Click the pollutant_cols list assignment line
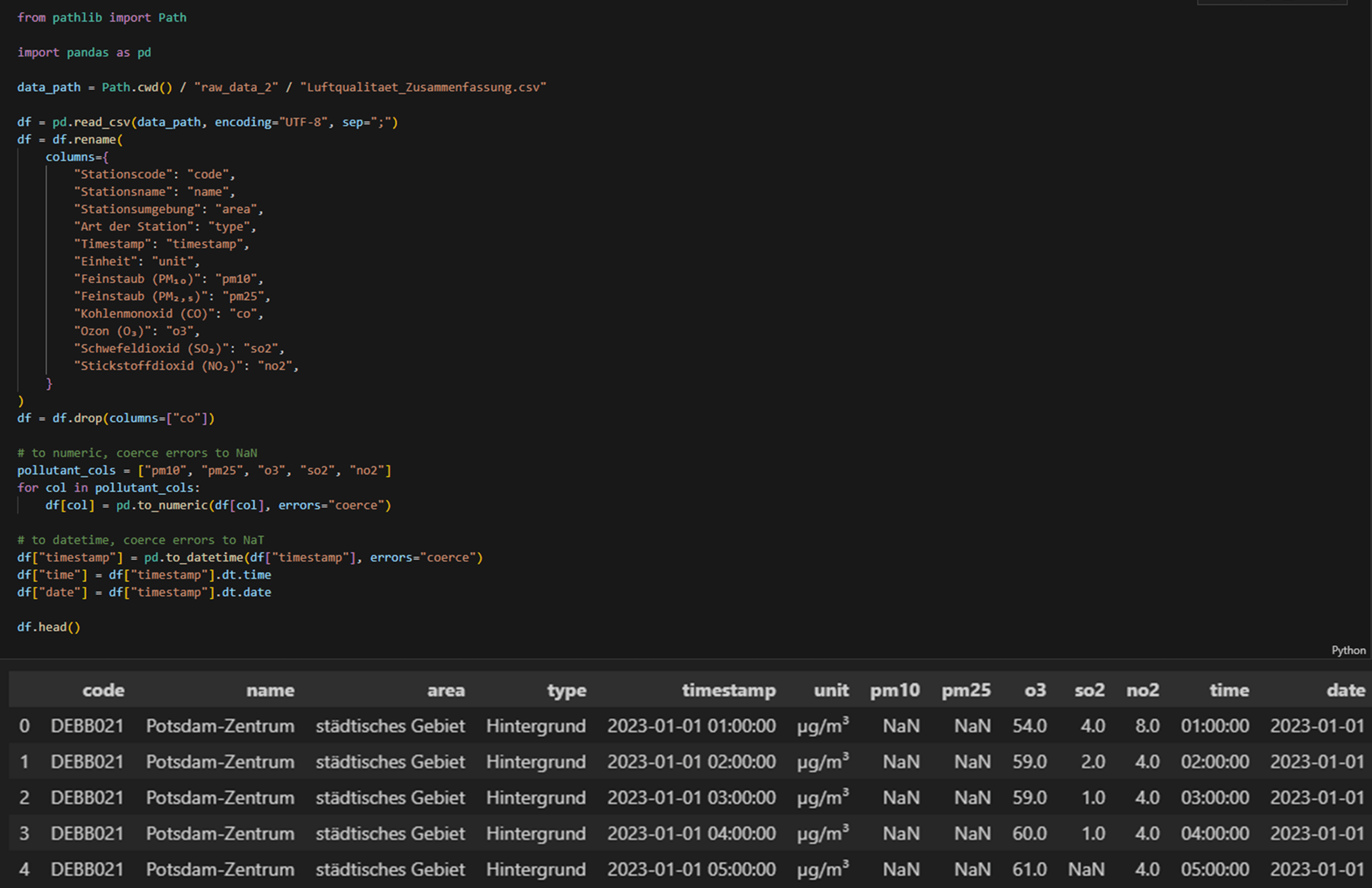This screenshot has width=1372, height=888. (x=204, y=471)
